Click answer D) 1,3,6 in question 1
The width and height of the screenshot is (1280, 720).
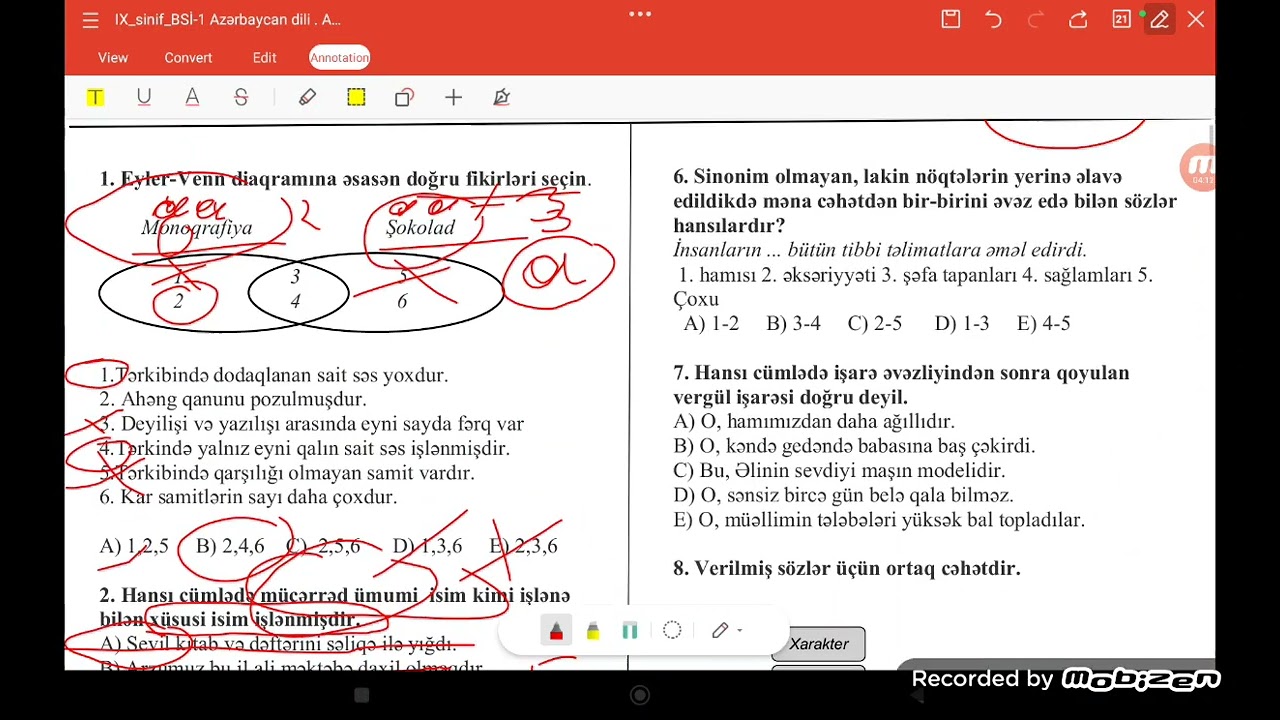pyautogui.click(x=427, y=546)
